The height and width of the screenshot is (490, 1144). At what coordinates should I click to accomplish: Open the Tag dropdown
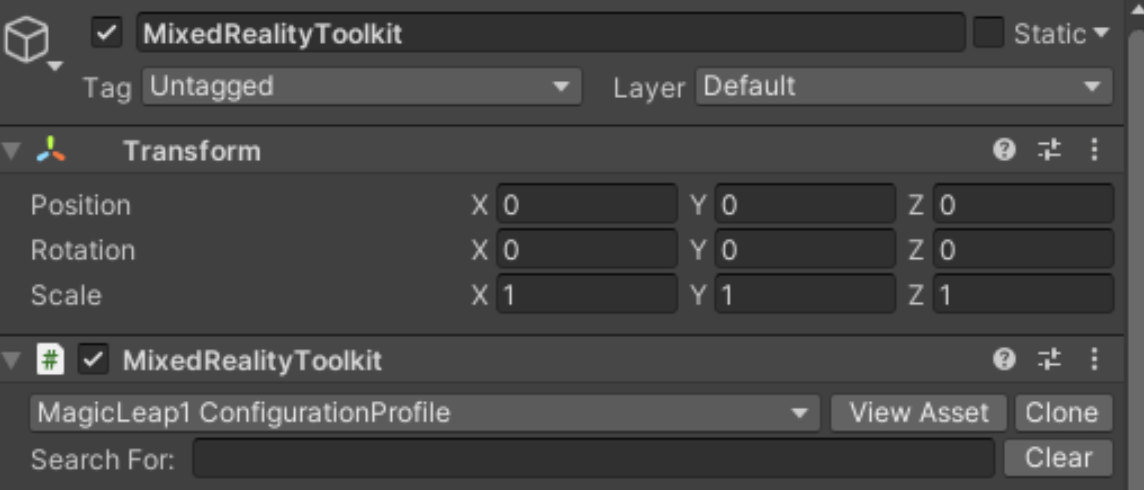(x=361, y=87)
